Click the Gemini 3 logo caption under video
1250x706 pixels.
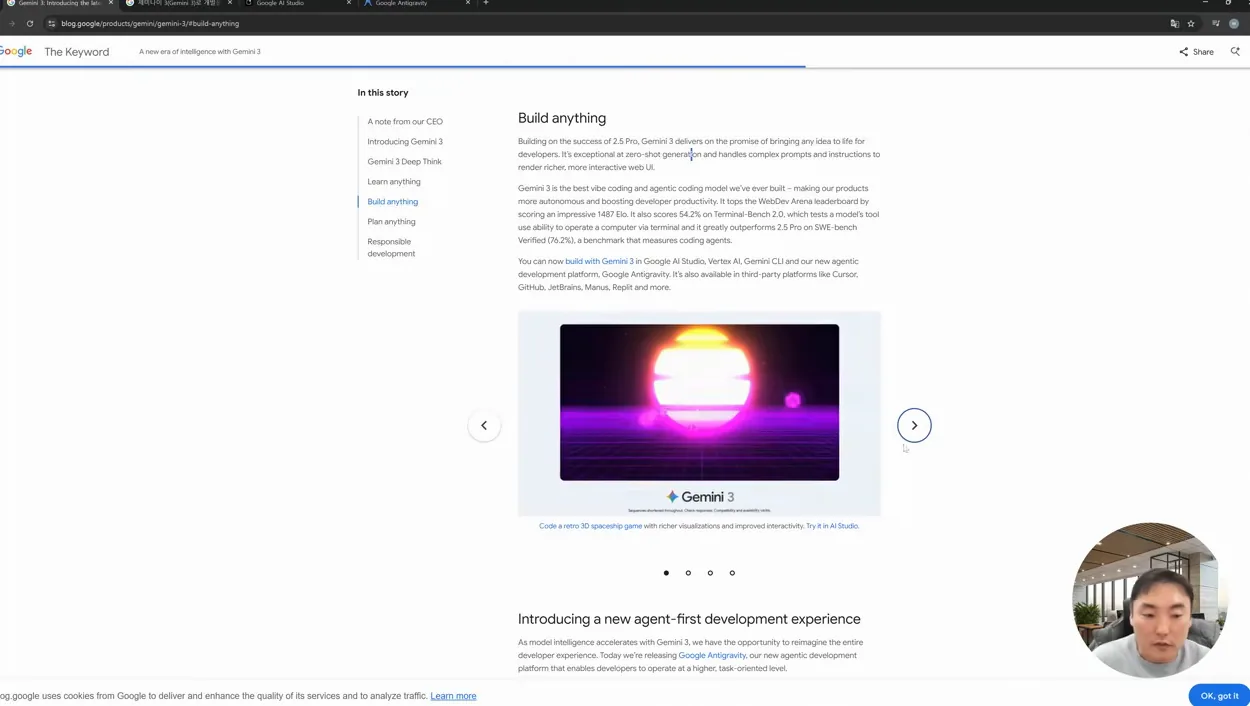(700, 497)
